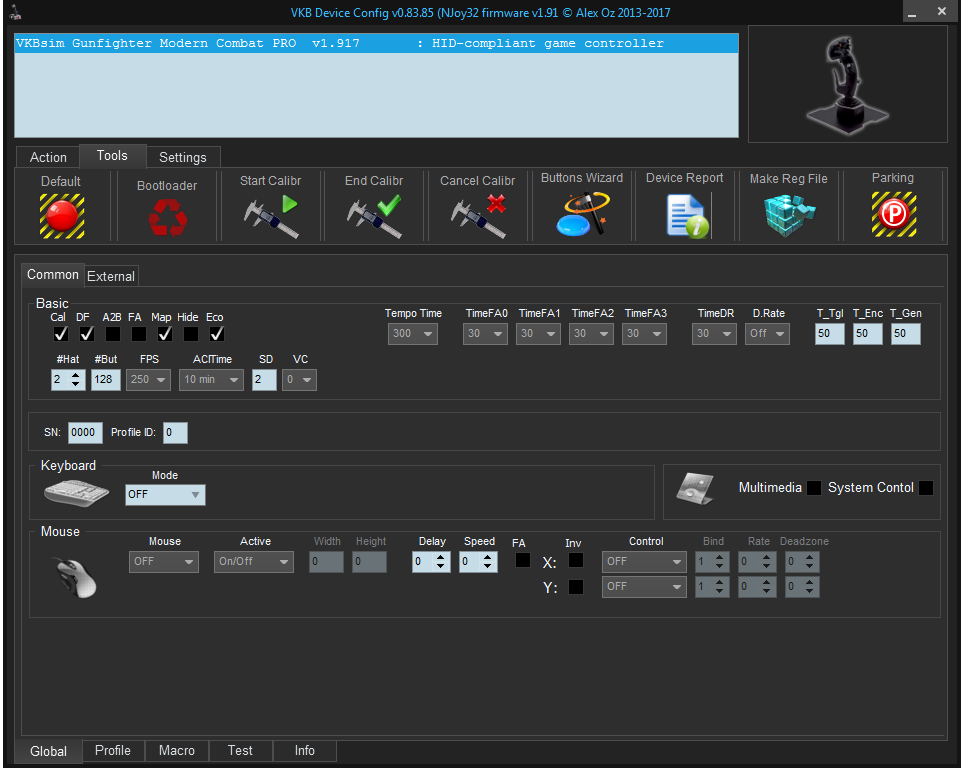Image resolution: width=970 pixels, height=773 pixels.
Task: Click the multimedia device icon
Action: pyautogui.click(x=695, y=489)
